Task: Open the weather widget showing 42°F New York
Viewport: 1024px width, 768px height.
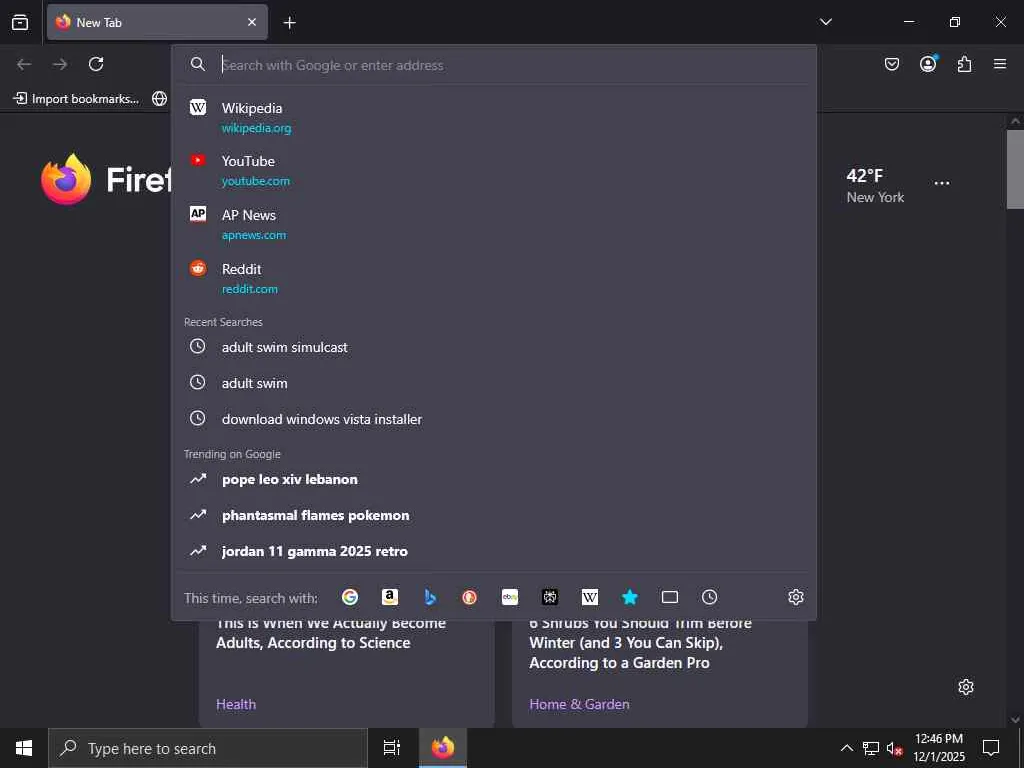Action: coord(875,185)
